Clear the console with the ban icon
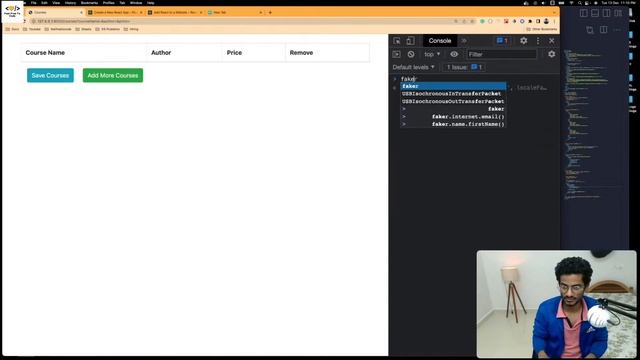This screenshot has height=360, width=640. [x=411, y=54]
